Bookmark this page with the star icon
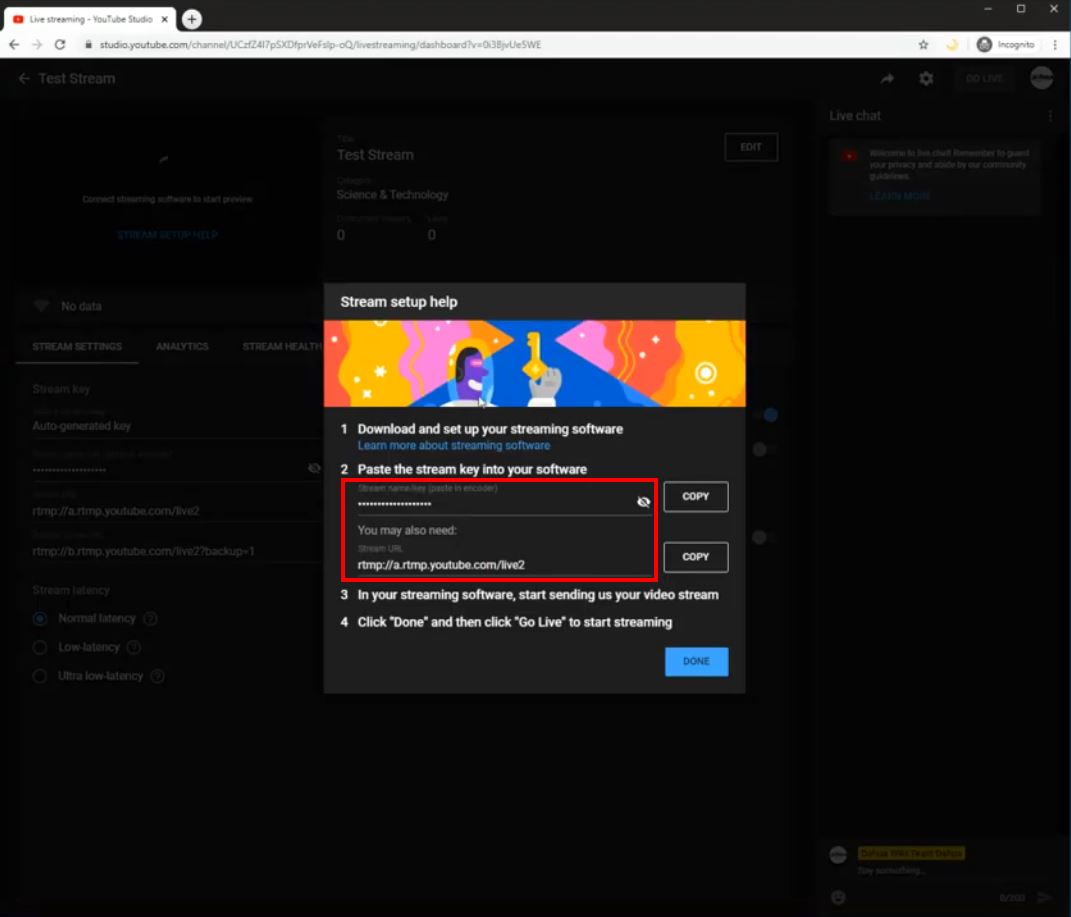The image size is (1071, 917). [923, 44]
